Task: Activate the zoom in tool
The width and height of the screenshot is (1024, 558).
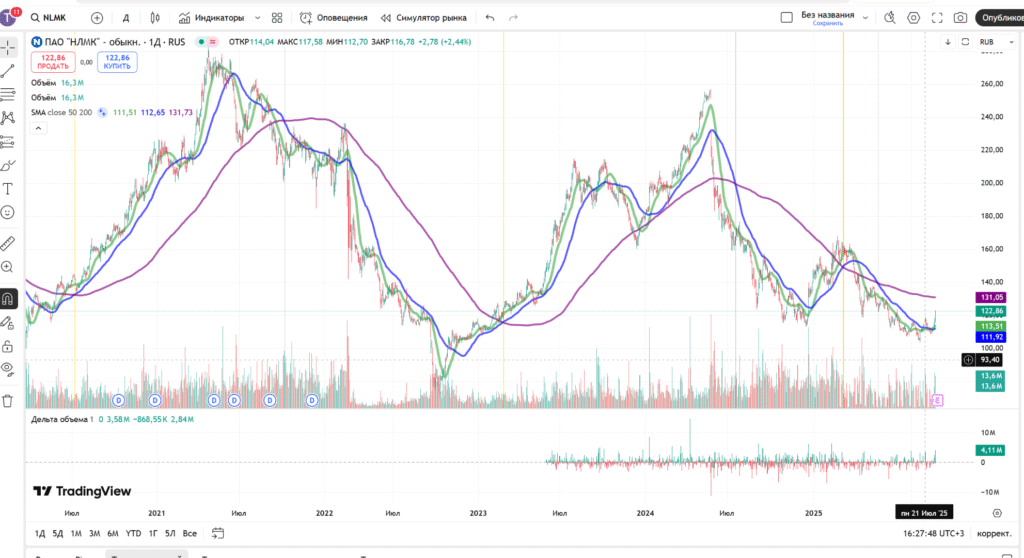Action: coord(8,267)
